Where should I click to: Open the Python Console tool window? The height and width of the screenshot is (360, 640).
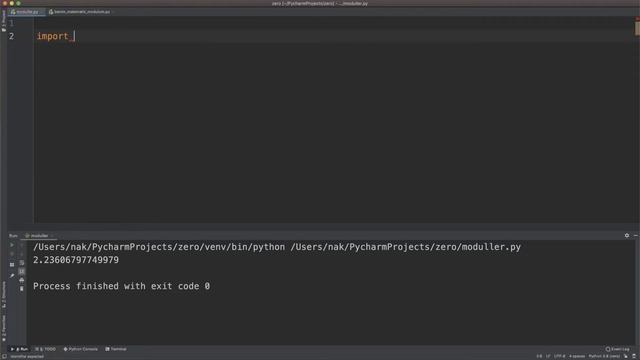coord(80,349)
